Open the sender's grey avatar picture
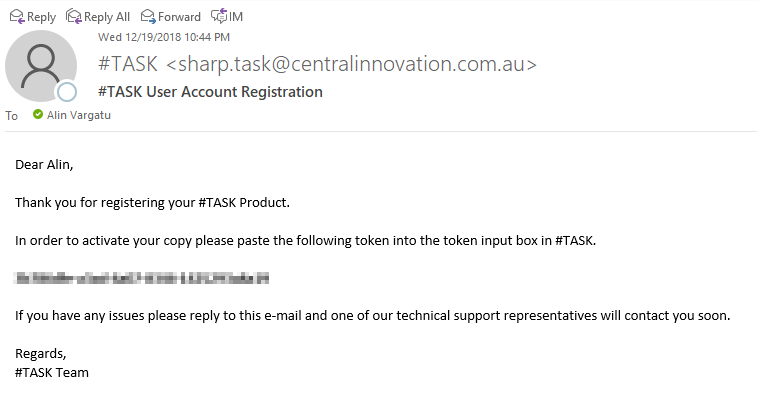757x398 pixels. click(x=41, y=66)
